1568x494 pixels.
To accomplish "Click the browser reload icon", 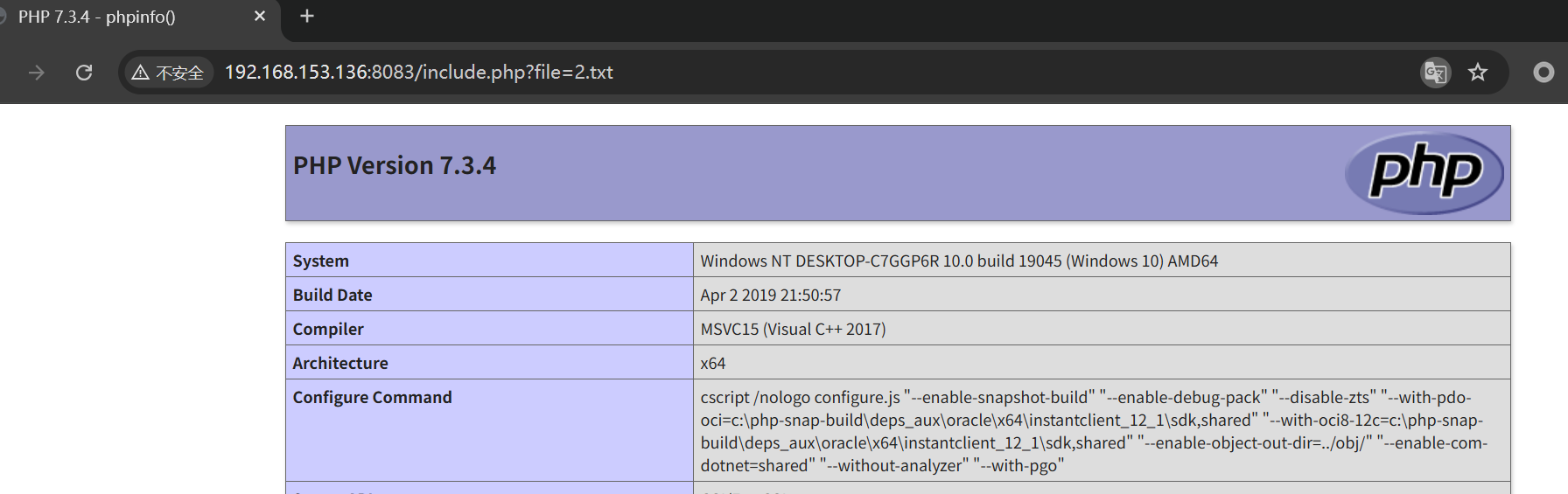I will click(x=84, y=73).
